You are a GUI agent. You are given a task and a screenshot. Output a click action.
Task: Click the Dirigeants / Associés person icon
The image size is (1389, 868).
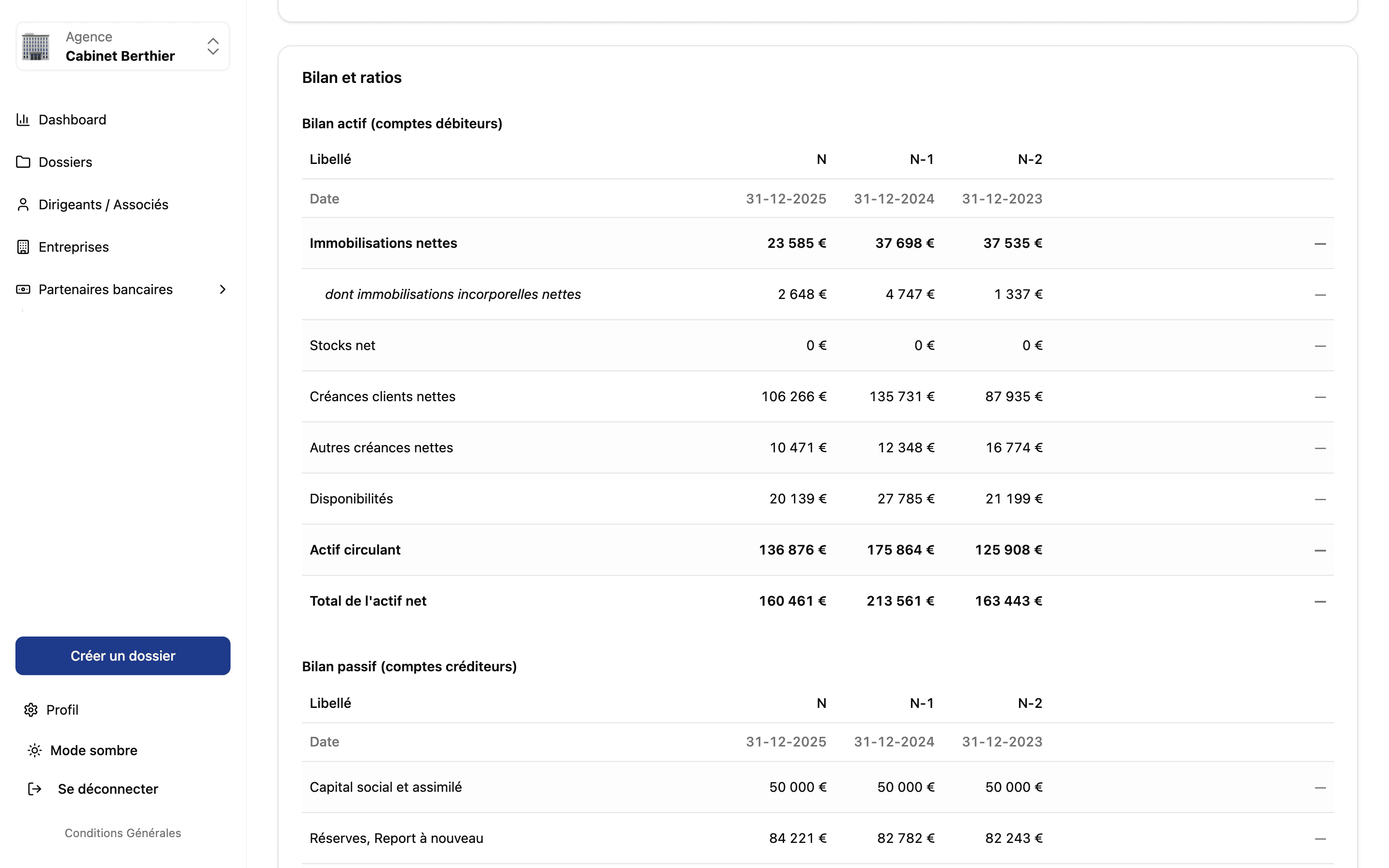click(x=23, y=204)
